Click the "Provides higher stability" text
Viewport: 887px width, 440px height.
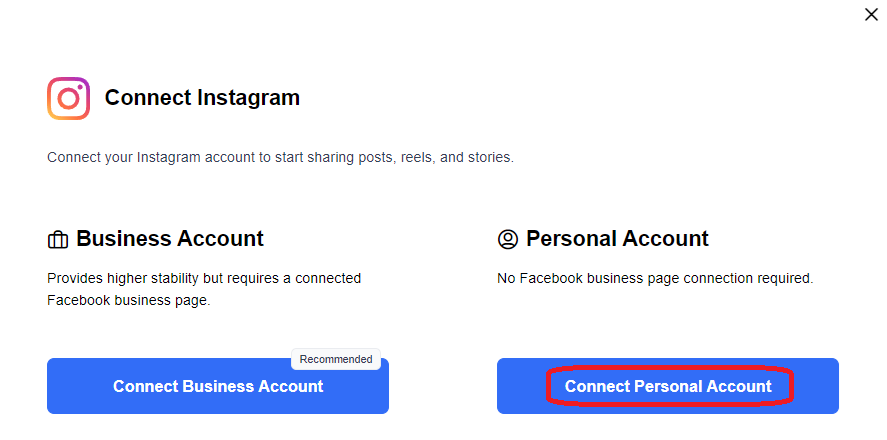click(125, 278)
